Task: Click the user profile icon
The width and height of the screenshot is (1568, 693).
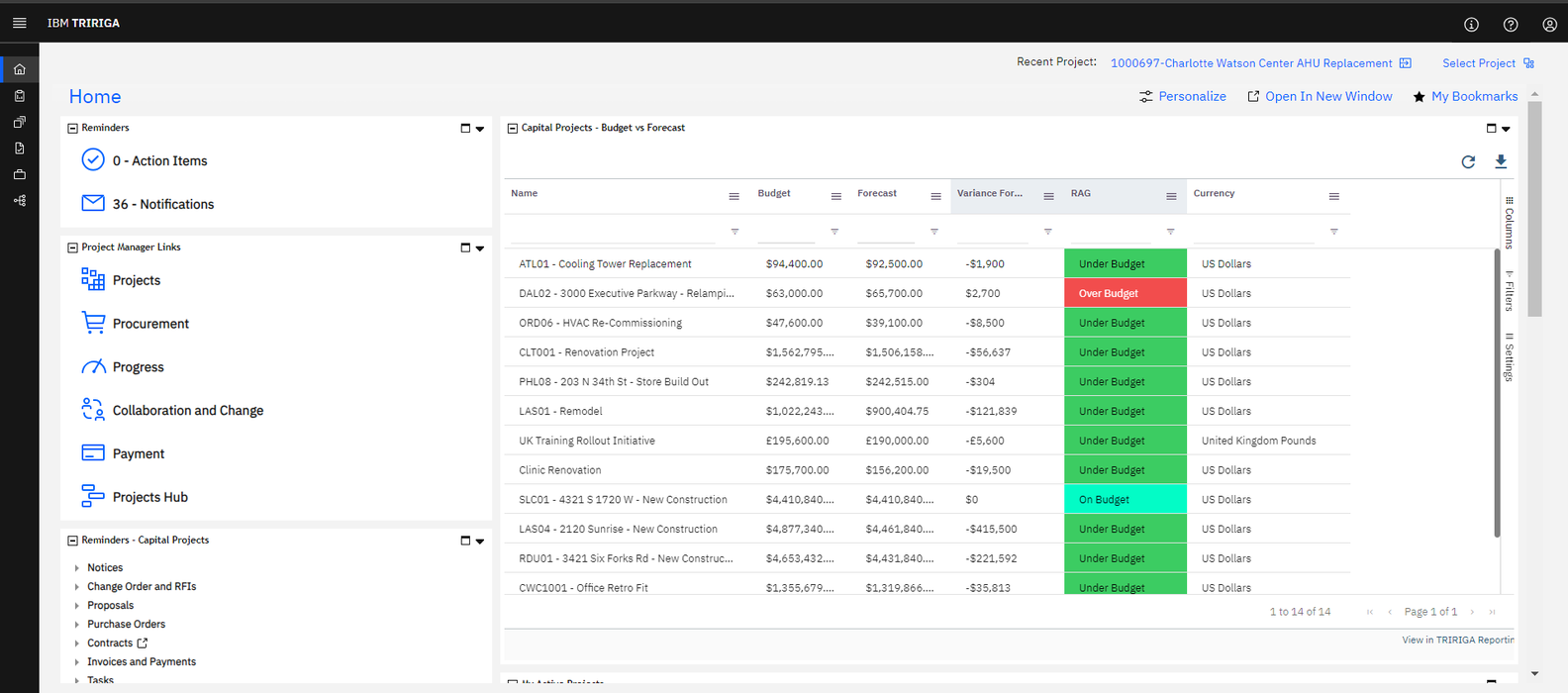Action: [1549, 25]
